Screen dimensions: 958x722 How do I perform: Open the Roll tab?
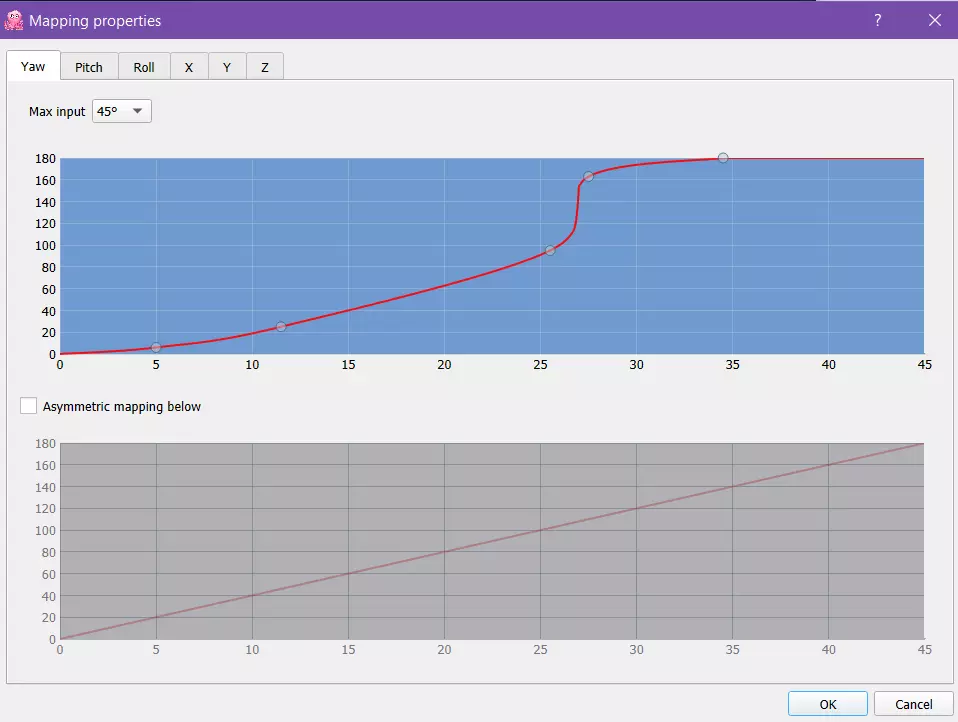[x=144, y=67]
